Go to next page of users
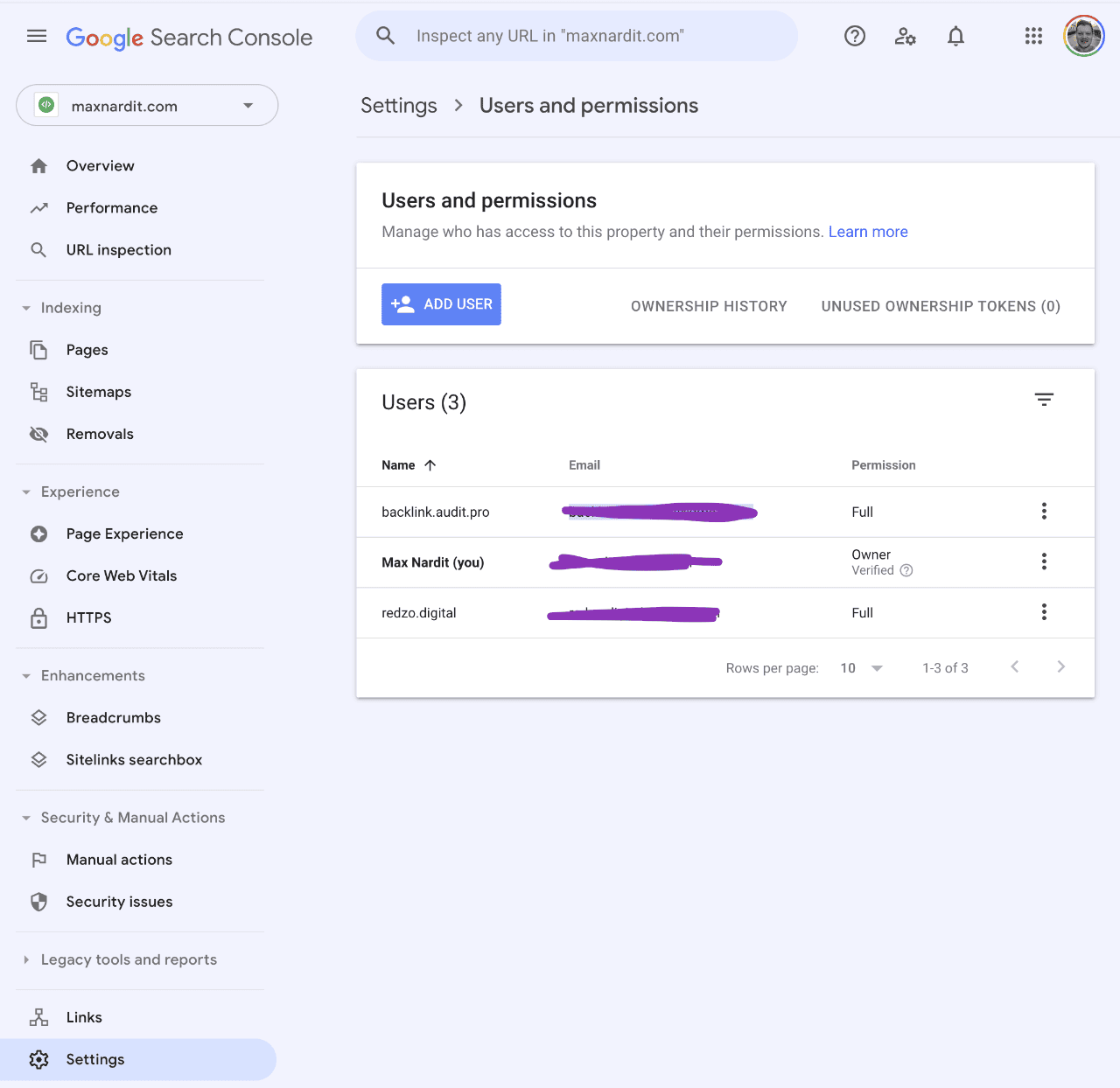 click(x=1060, y=666)
